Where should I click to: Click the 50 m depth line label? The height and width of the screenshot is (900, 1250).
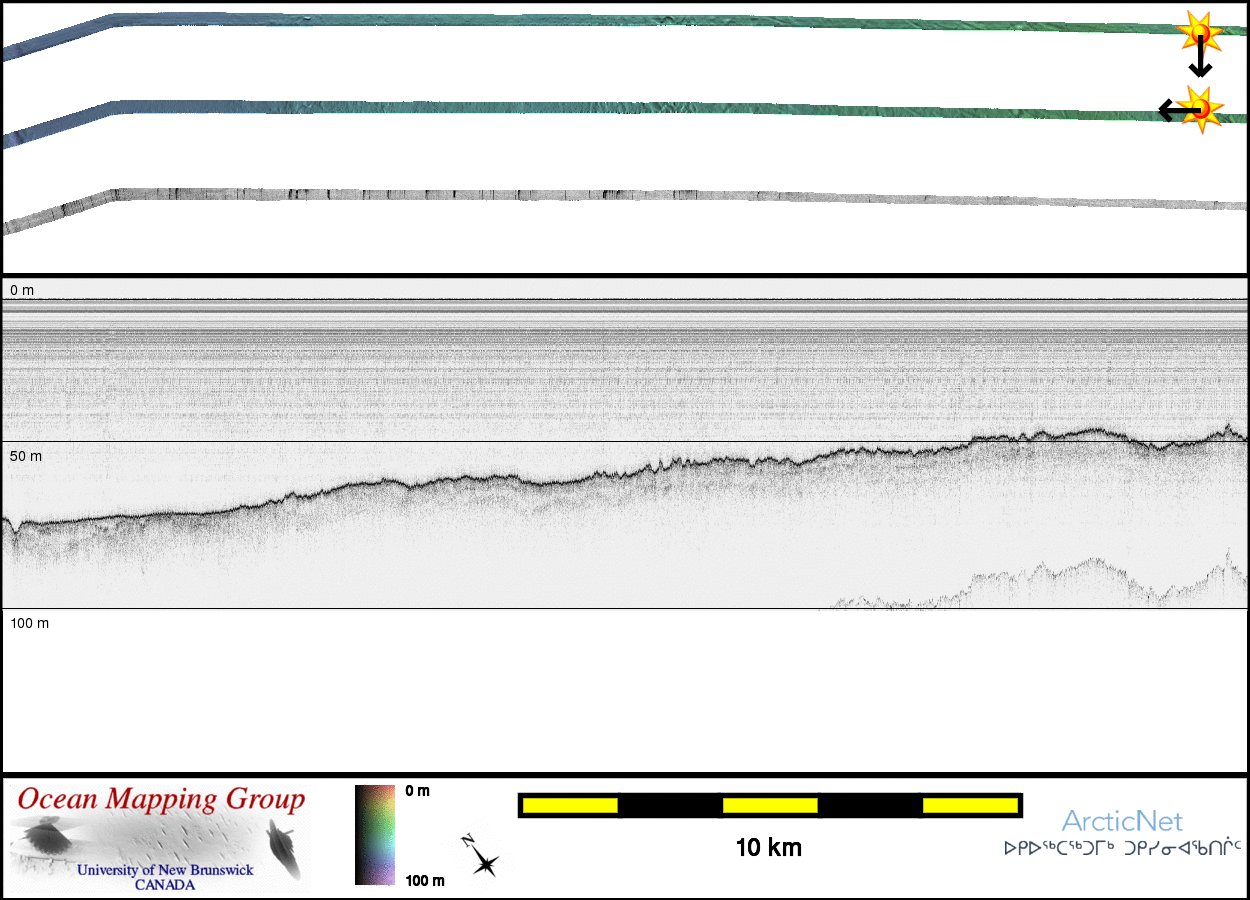click(x=26, y=456)
